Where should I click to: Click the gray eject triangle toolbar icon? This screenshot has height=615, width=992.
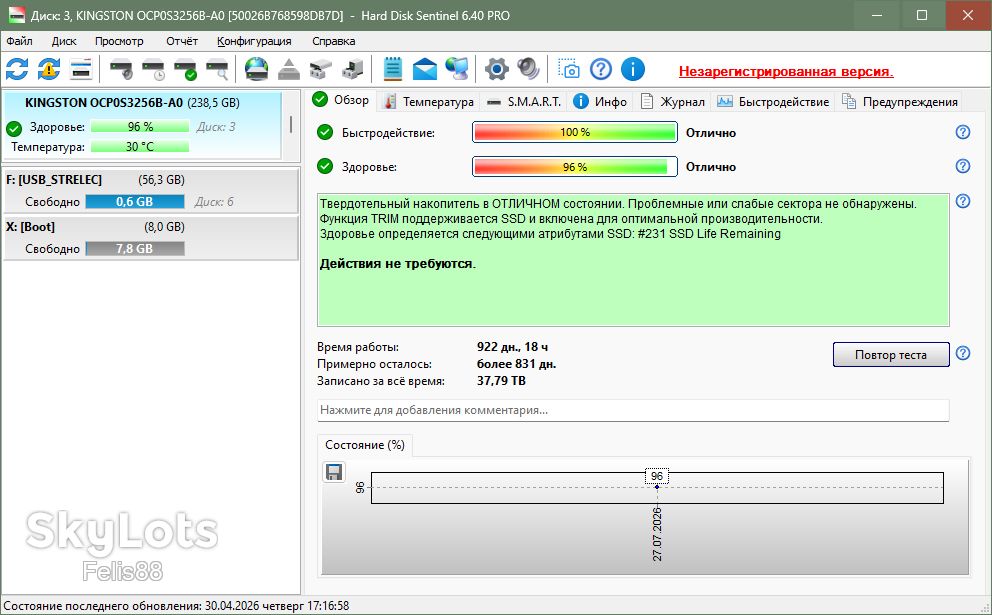[288, 68]
